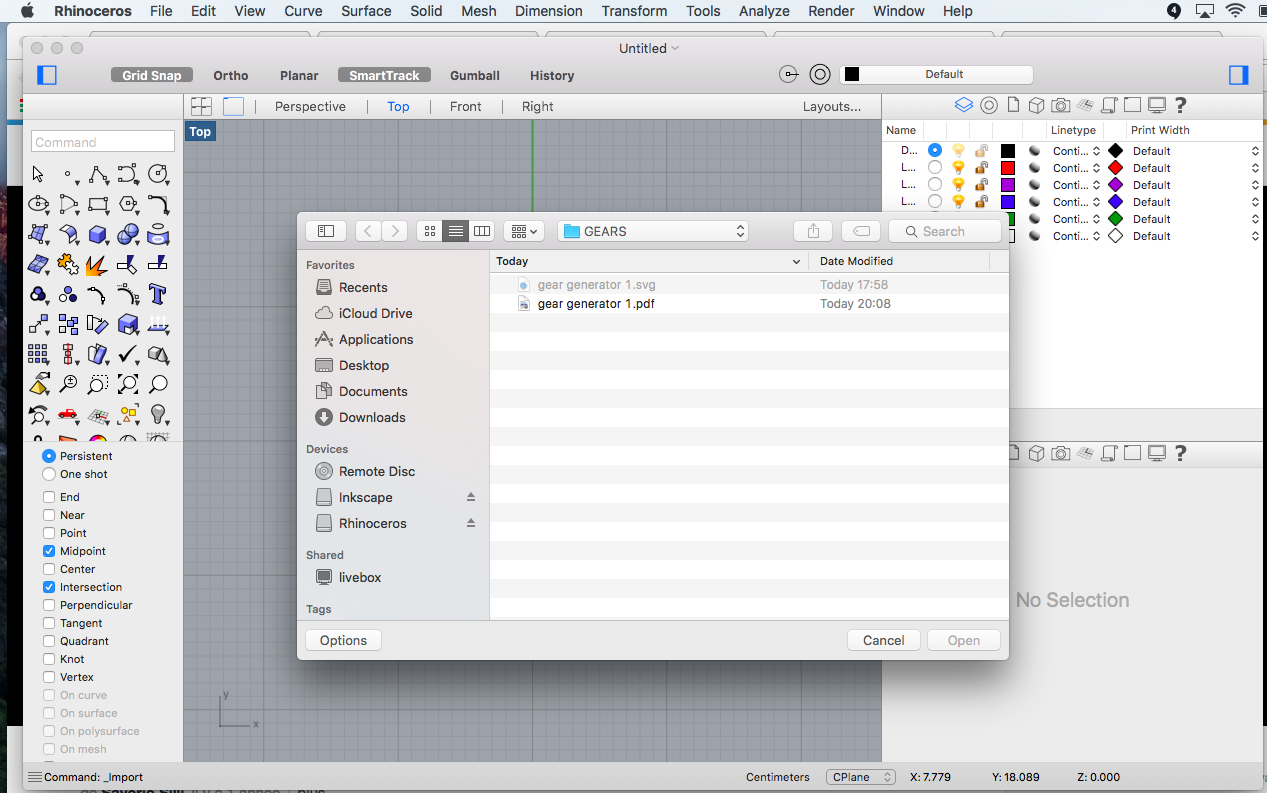Open the camera Named Views panel

[1061, 105]
